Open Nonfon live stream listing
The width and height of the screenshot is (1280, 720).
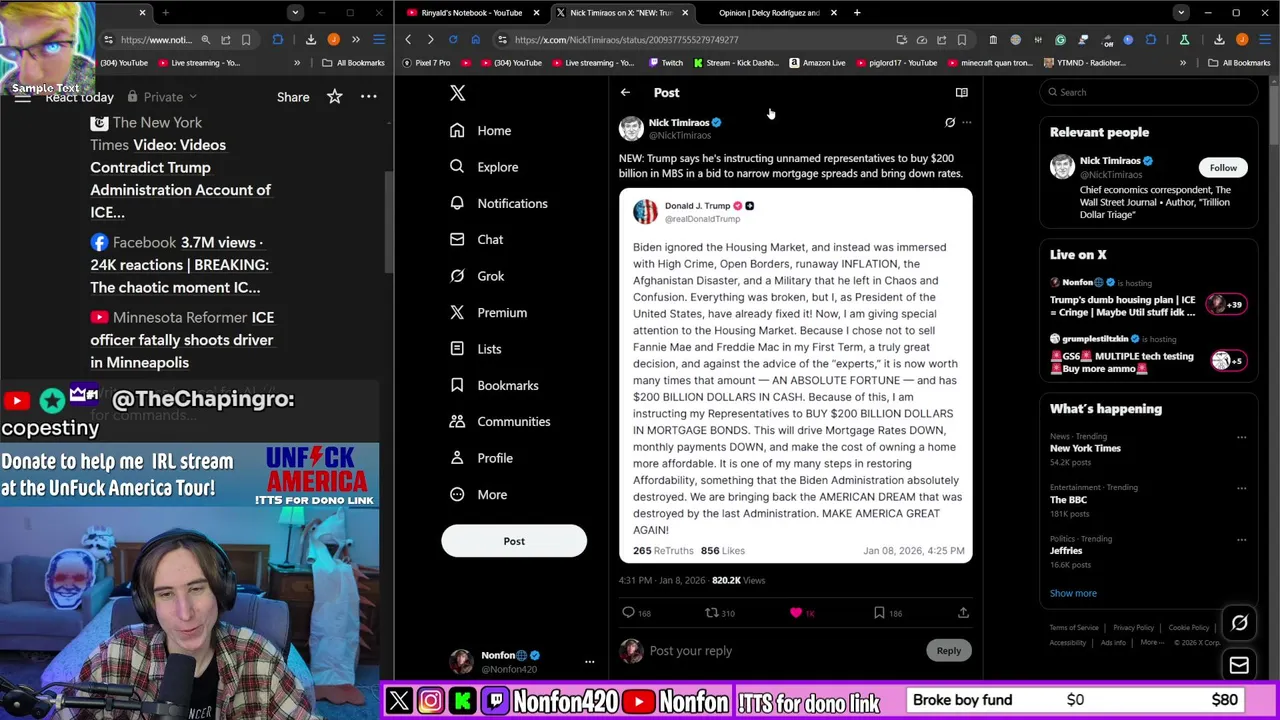click(x=1148, y=298)
